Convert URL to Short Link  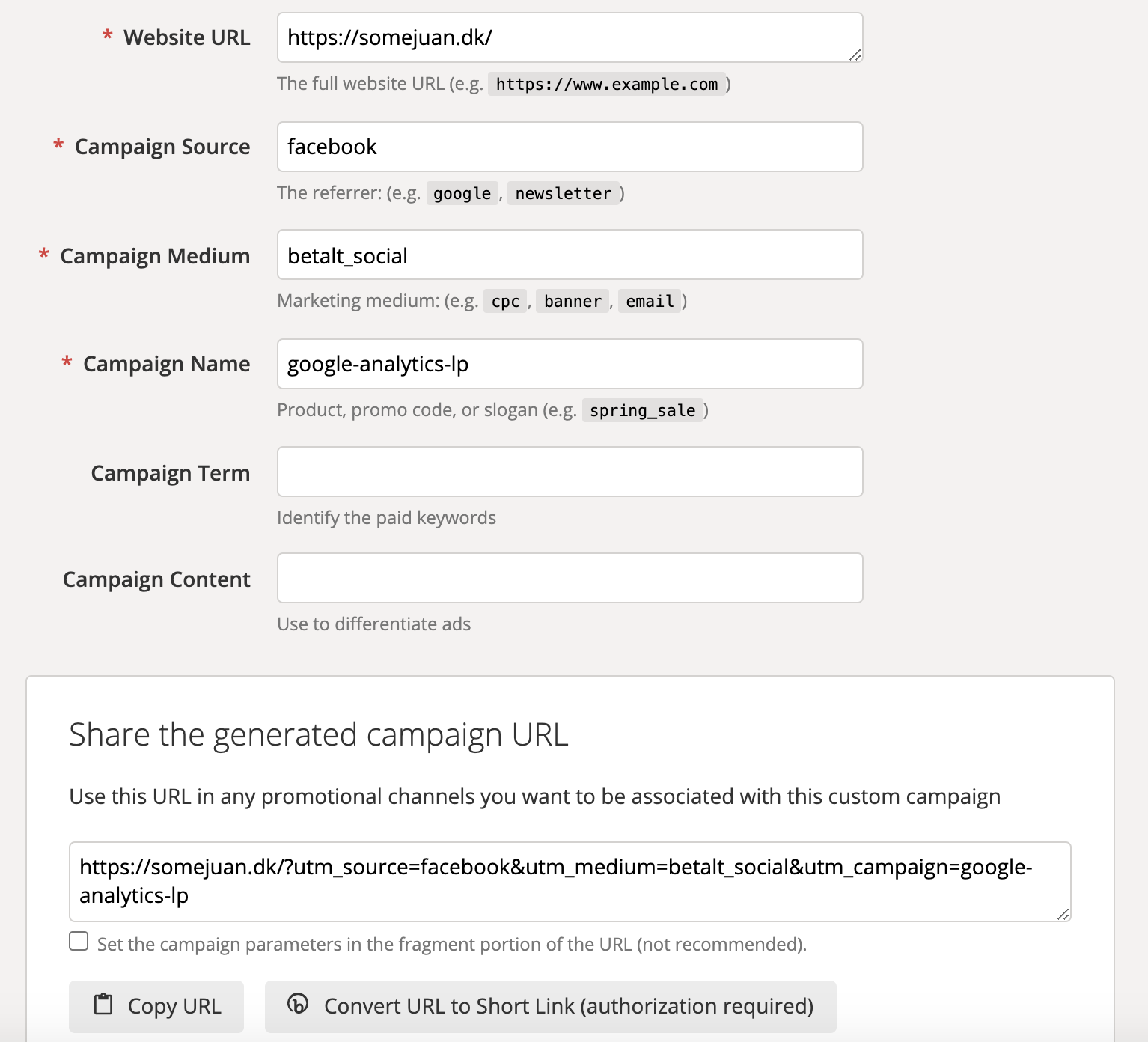click(551, 1006)
